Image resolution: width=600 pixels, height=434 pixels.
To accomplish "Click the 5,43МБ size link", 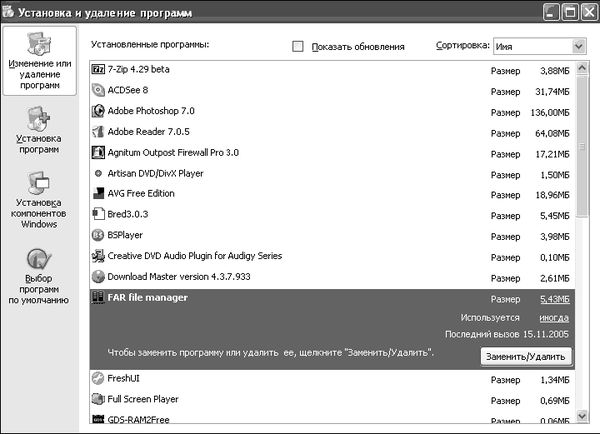I will (557, 298).
